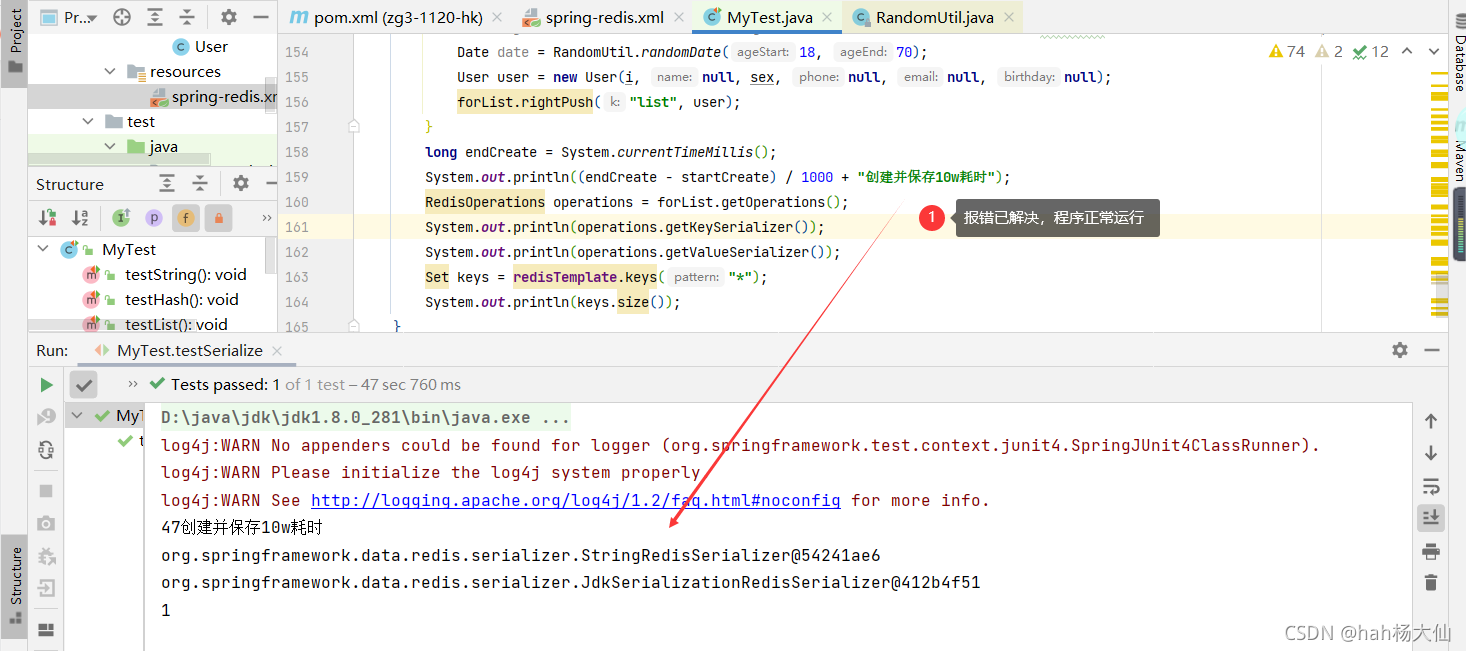This screenshot has height=651, width=1466.
Task: Open the log4j faq noconfig link
Action: (576, 500)
